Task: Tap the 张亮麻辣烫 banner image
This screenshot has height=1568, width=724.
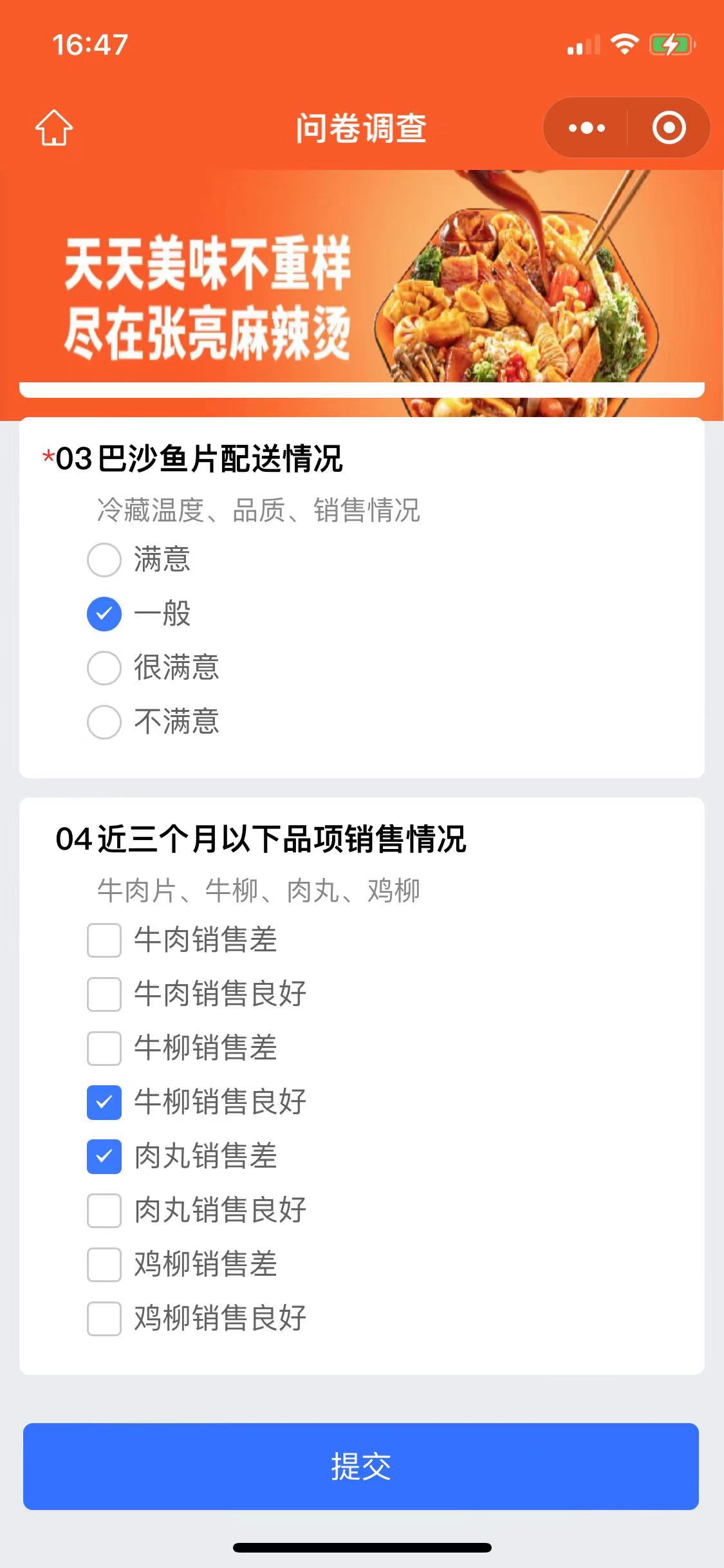Action: click(362, 283)
